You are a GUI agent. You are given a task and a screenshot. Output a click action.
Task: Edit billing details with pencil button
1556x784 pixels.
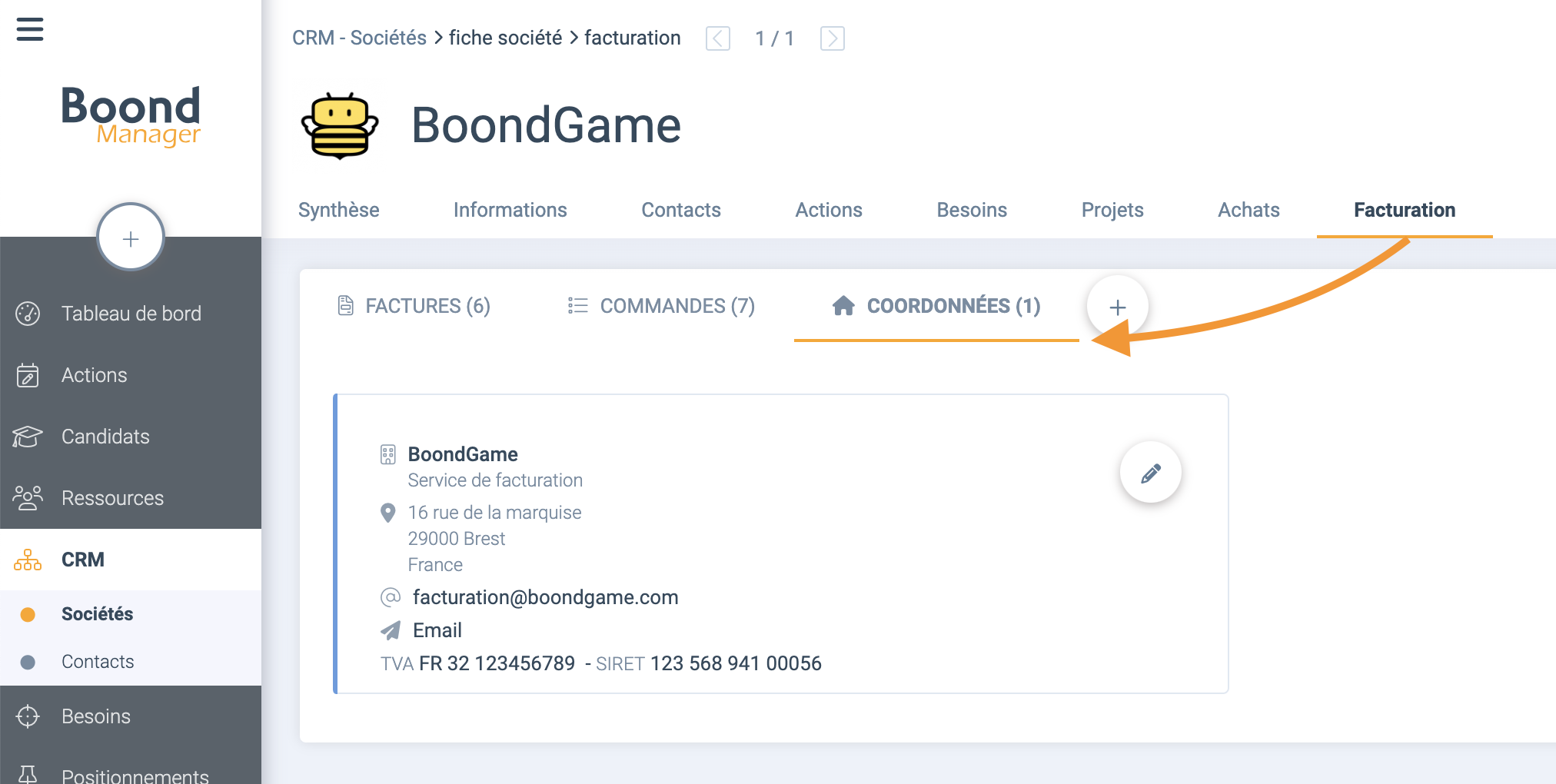(x=1151, y=473)
